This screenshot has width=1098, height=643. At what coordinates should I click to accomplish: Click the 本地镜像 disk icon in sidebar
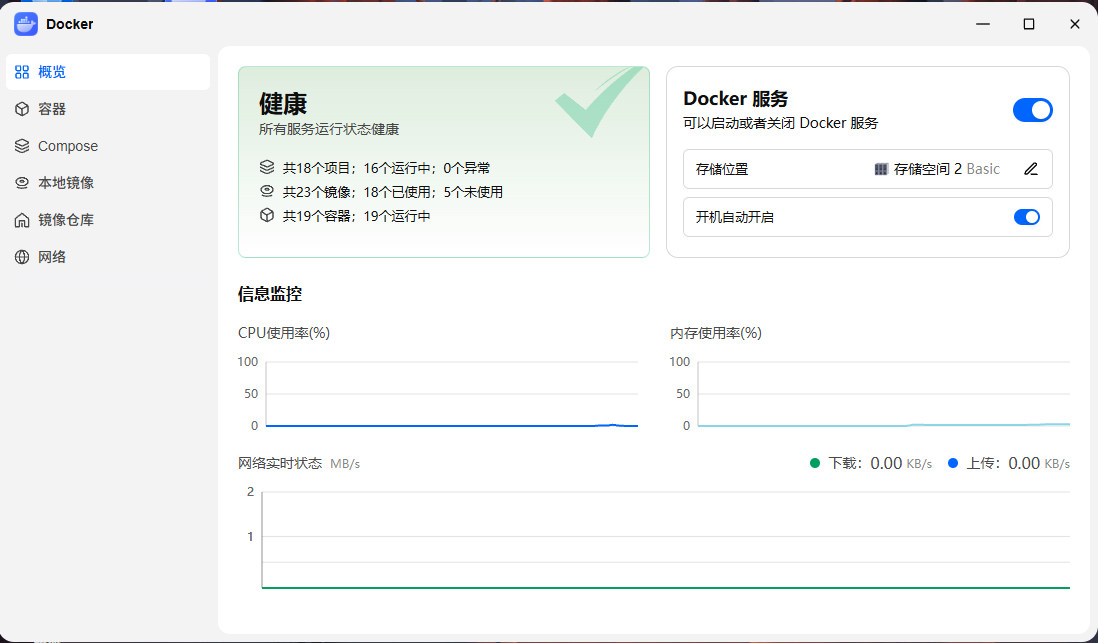pos(22,183)
